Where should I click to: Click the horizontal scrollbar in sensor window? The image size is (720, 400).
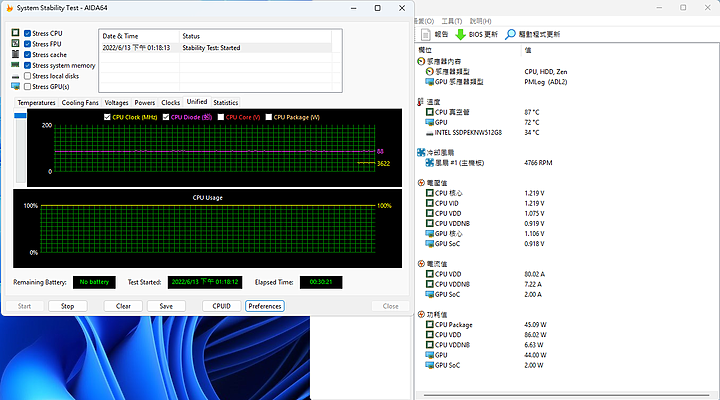[x=566, y=394]
